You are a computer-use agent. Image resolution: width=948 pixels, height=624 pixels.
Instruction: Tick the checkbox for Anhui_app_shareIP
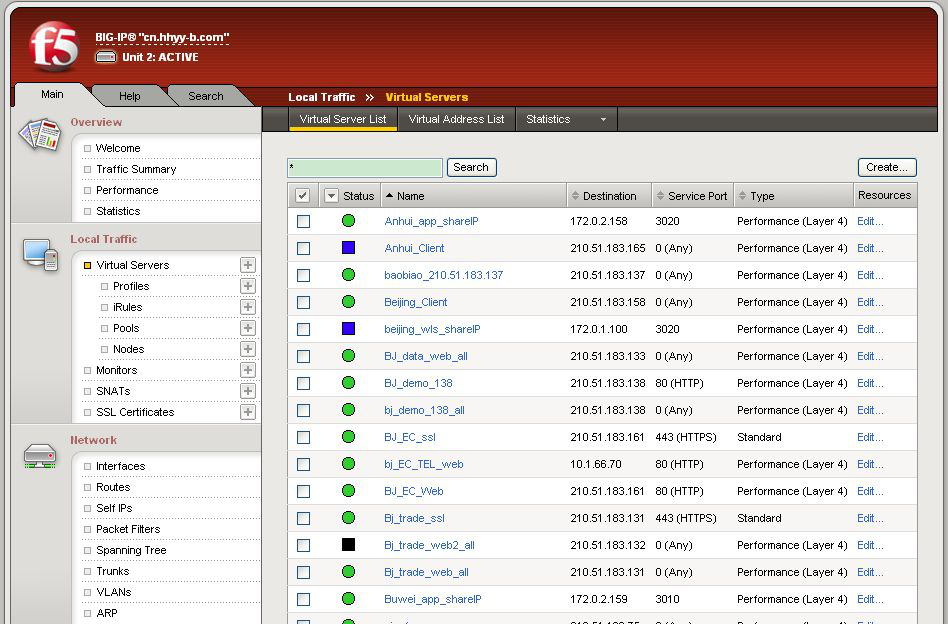point(303,221)
